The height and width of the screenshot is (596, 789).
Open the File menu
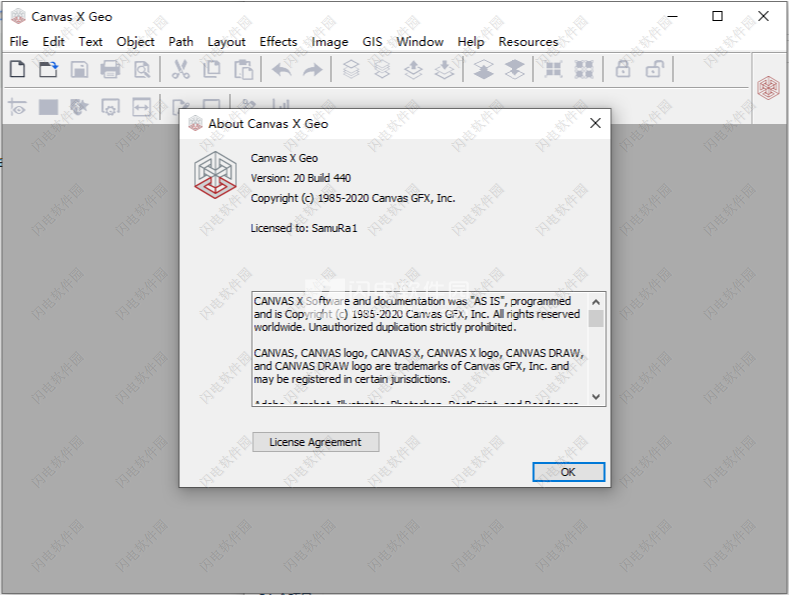click(x=19, y=42)
